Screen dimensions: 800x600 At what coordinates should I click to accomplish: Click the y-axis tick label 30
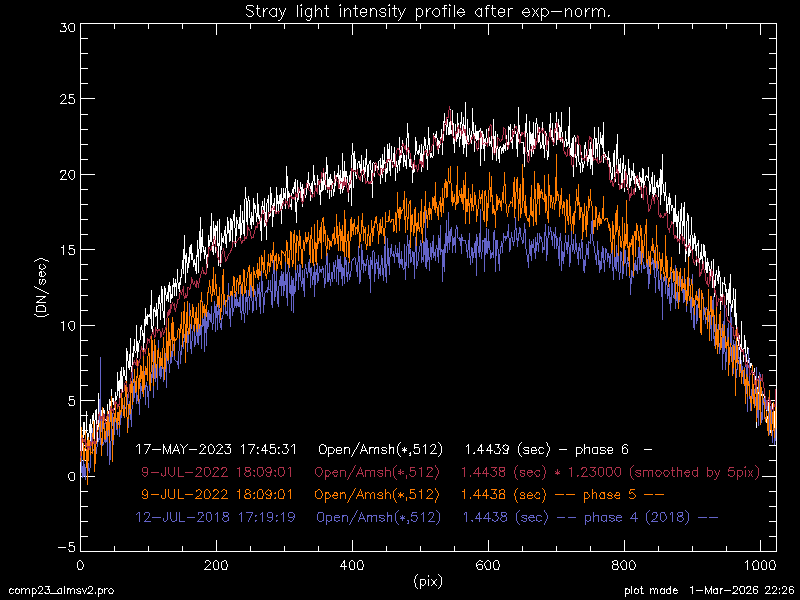coord(66,29)
